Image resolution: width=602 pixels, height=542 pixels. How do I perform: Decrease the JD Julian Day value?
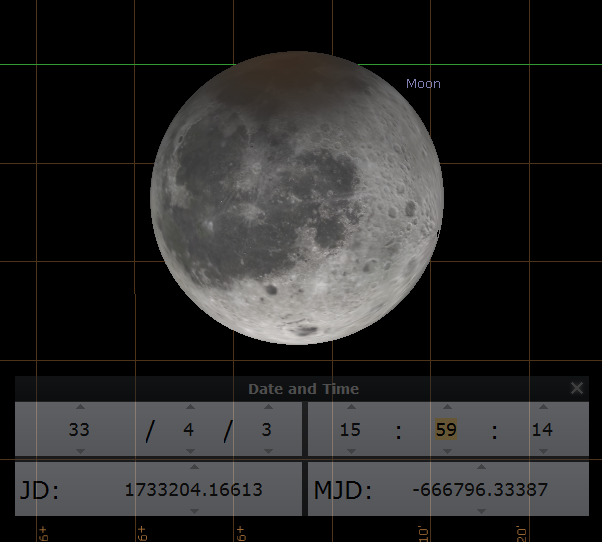click(x=194, y=511)
